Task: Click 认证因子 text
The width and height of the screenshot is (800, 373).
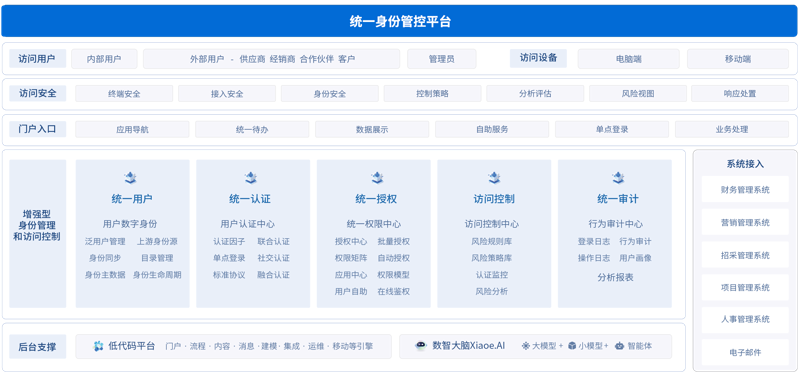Action: tap(229, 241)
